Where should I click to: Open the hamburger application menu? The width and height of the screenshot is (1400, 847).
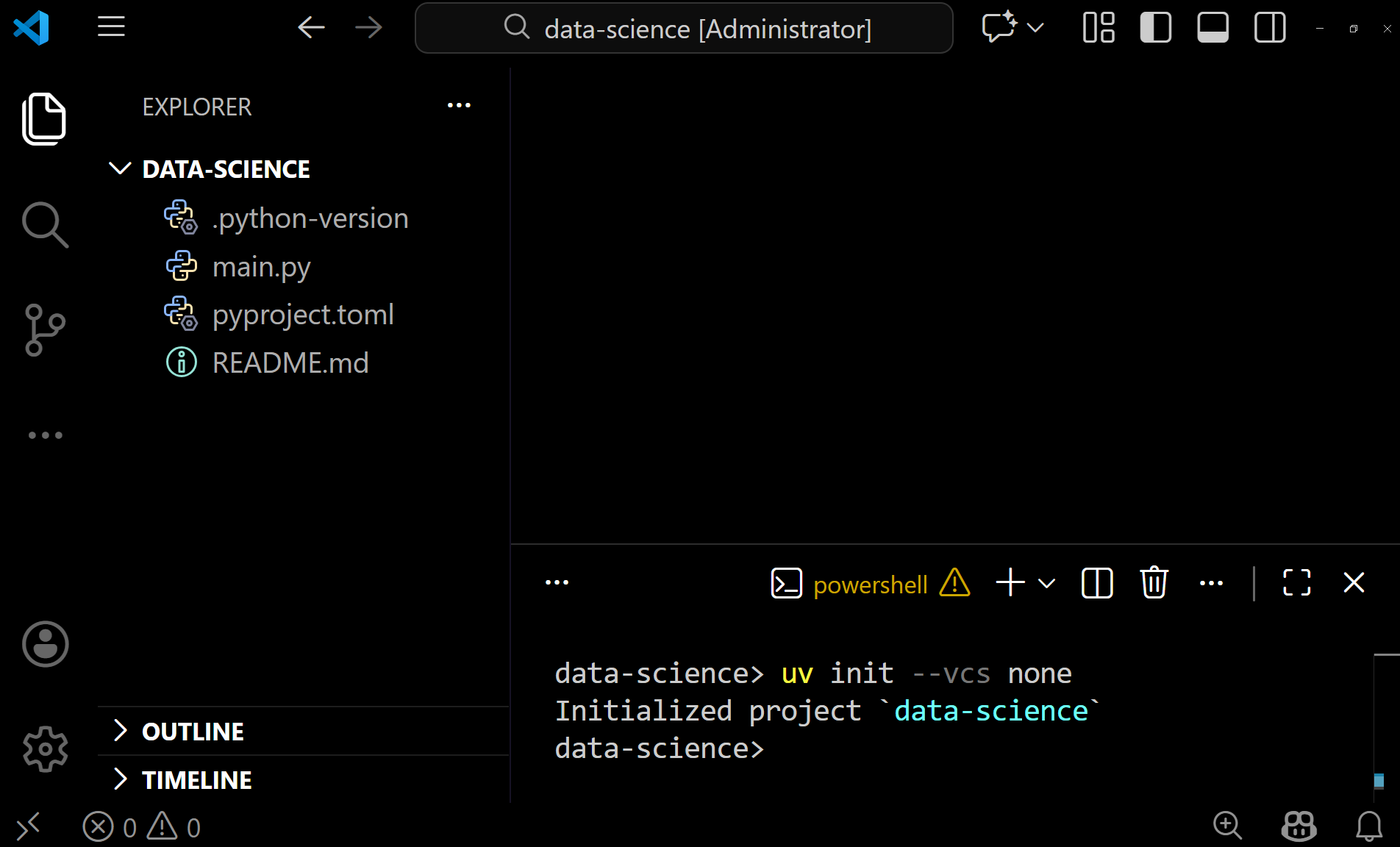pyautogui.click(x=111, y=27)
